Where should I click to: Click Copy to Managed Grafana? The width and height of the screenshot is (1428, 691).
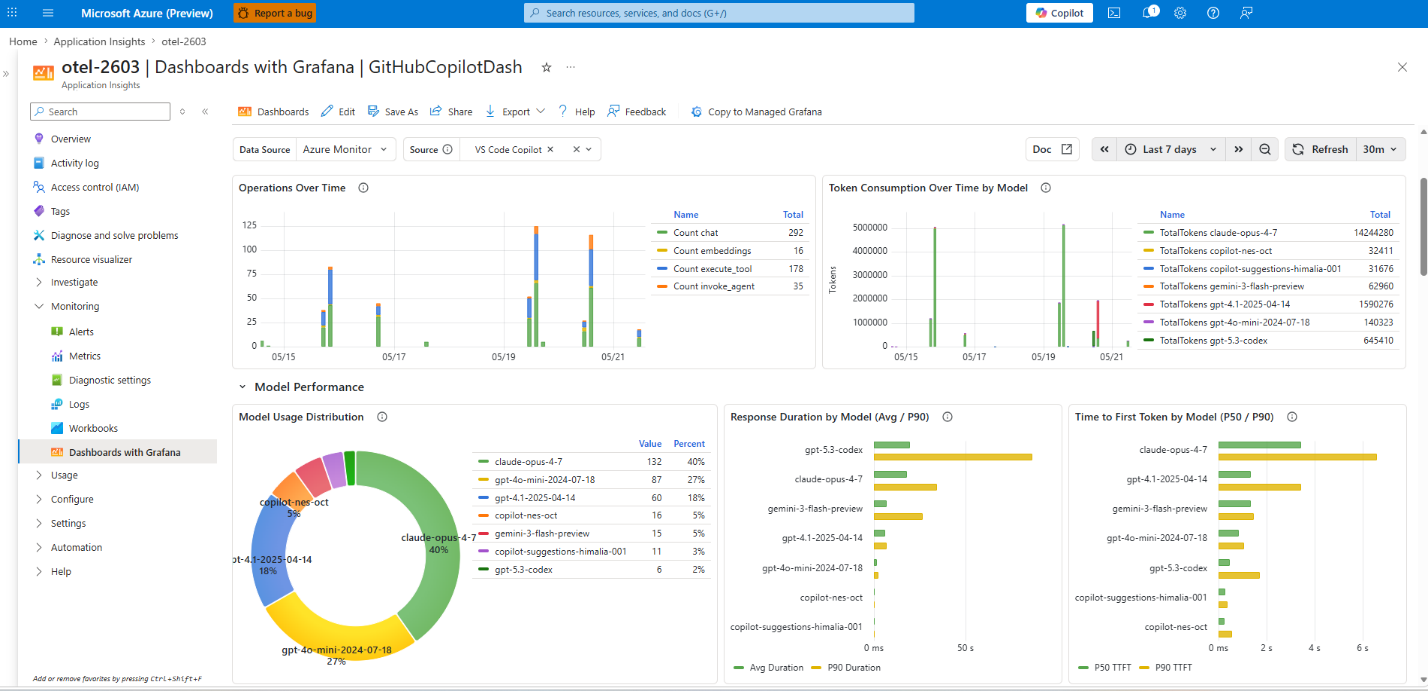(x=756, y=111)
